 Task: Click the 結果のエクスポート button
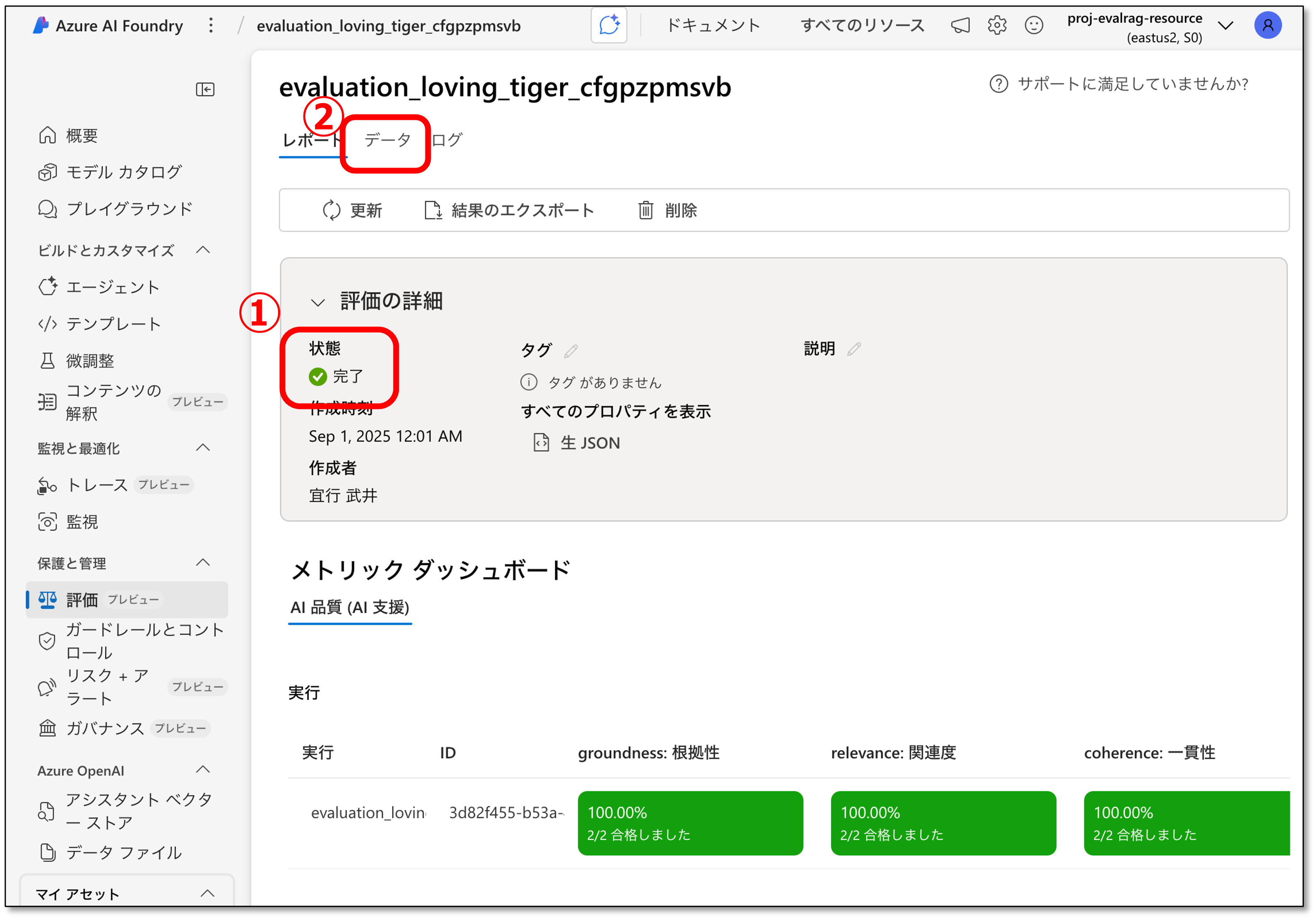[x=509, y=210]
